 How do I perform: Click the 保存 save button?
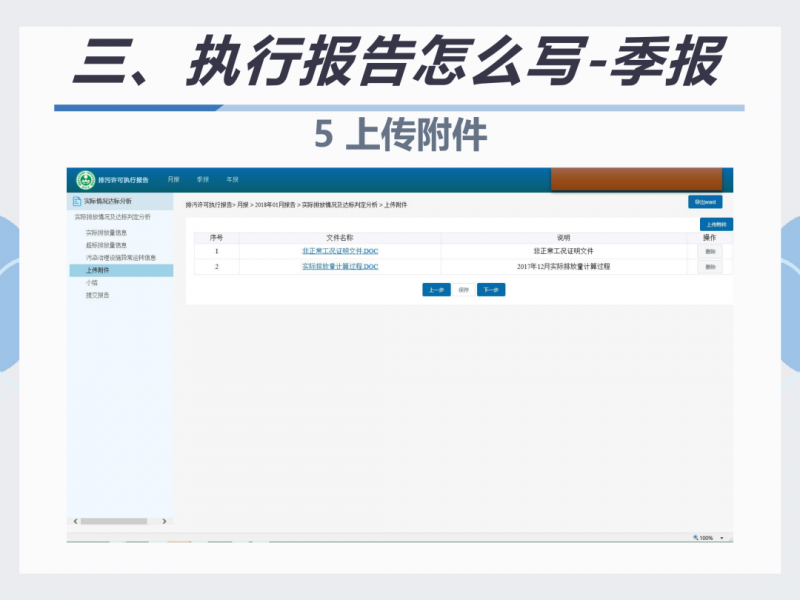[463, 290]
